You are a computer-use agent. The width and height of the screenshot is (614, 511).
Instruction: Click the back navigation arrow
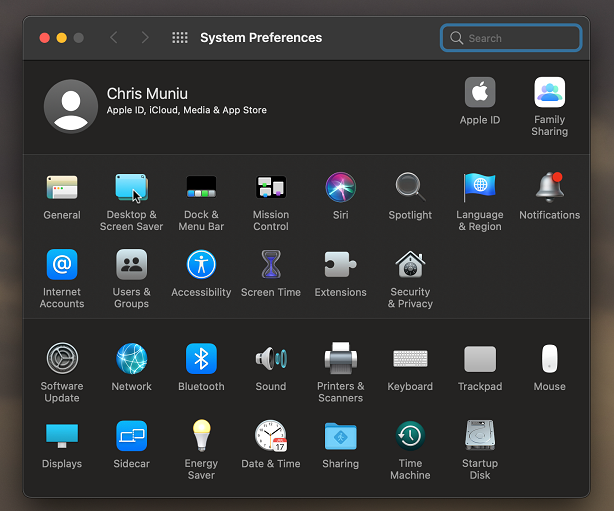coord(114,38)
